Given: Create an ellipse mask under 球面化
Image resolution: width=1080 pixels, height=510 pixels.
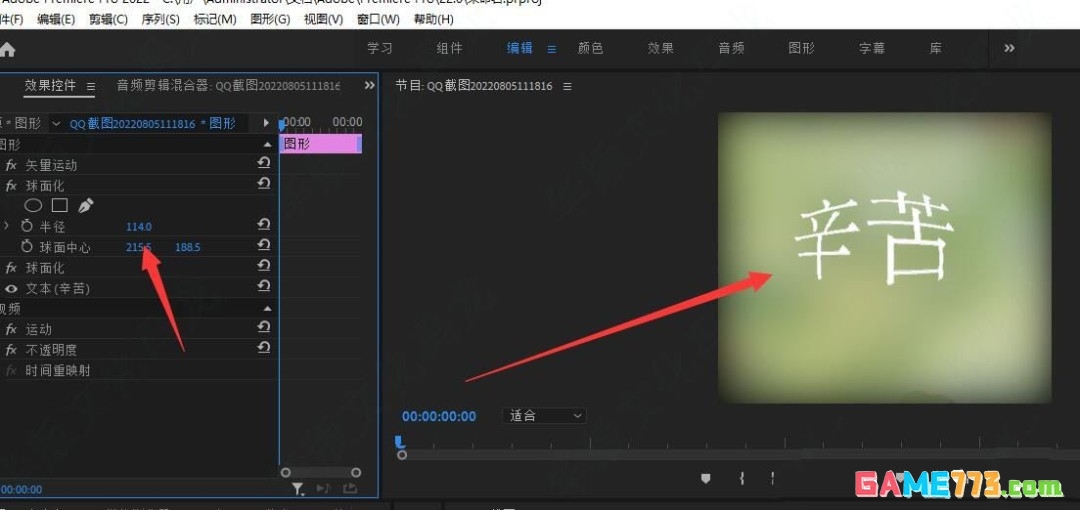Looking at the screenshot, I should (33, 205).
